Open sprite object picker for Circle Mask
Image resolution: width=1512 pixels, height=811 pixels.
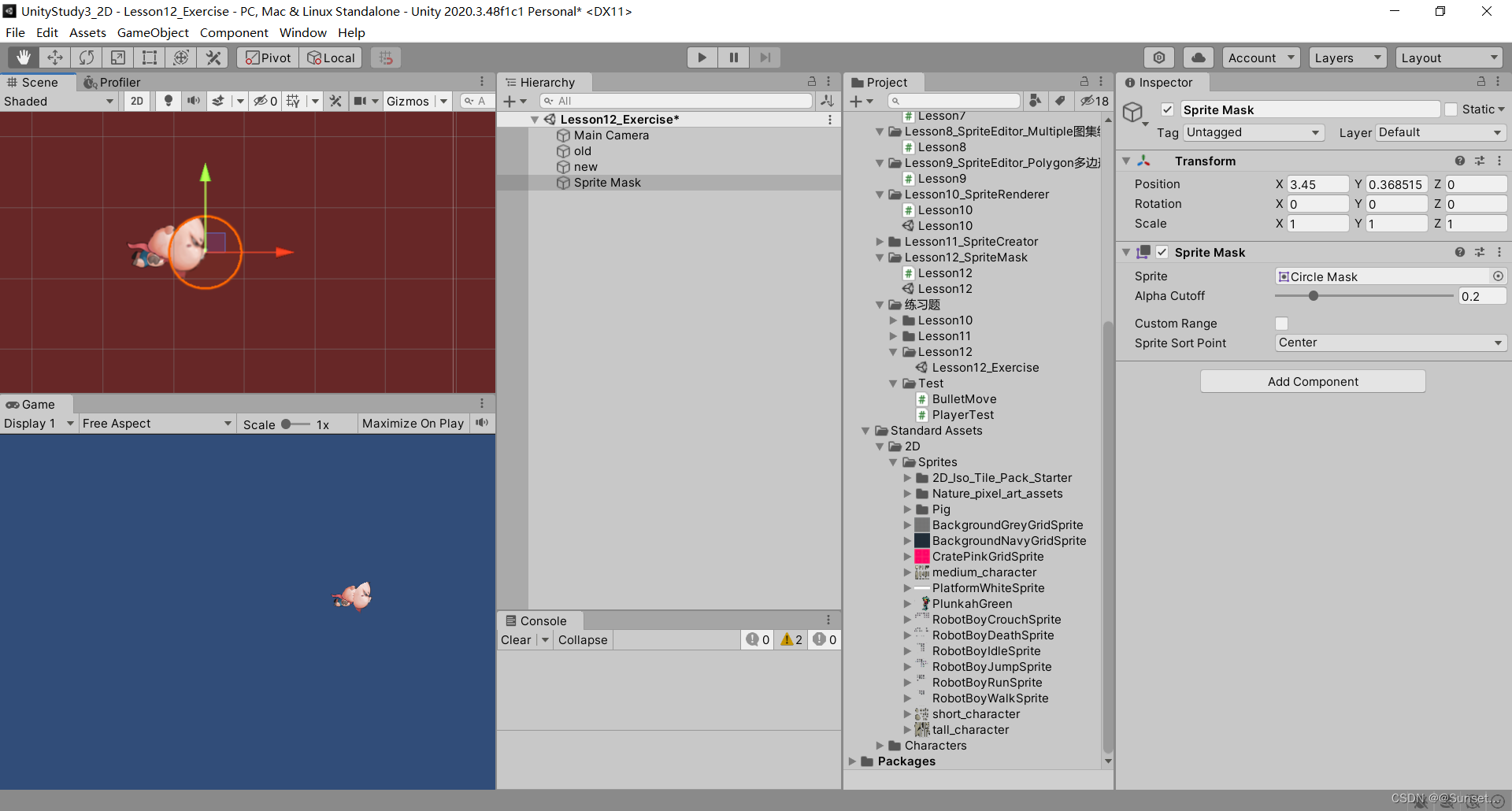click(x=1498, y=276)
